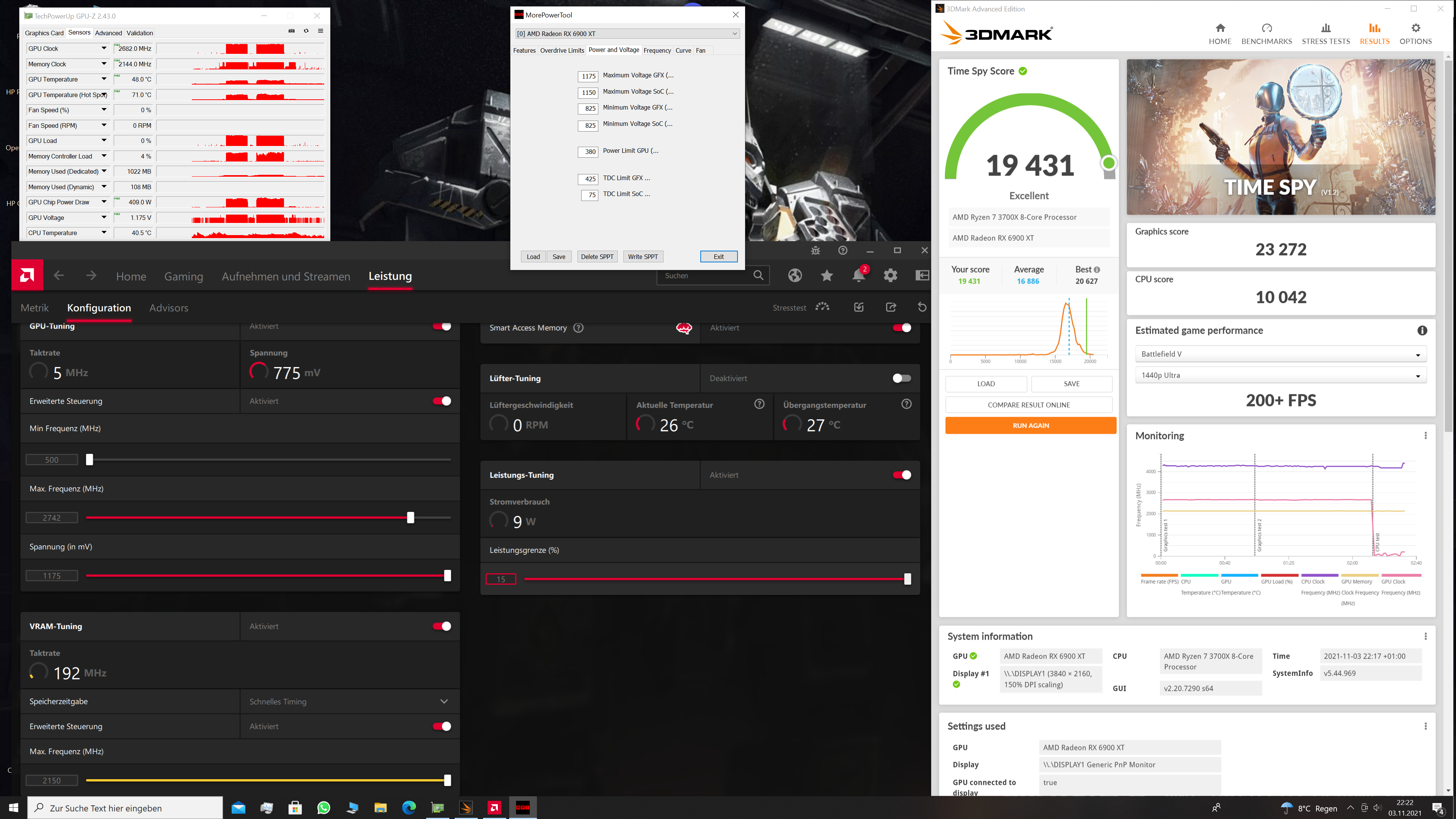This screenshot has width=1456, height=819.
Task: Turn off VRAM-Tuning toggle
Action: pos(441,626)
